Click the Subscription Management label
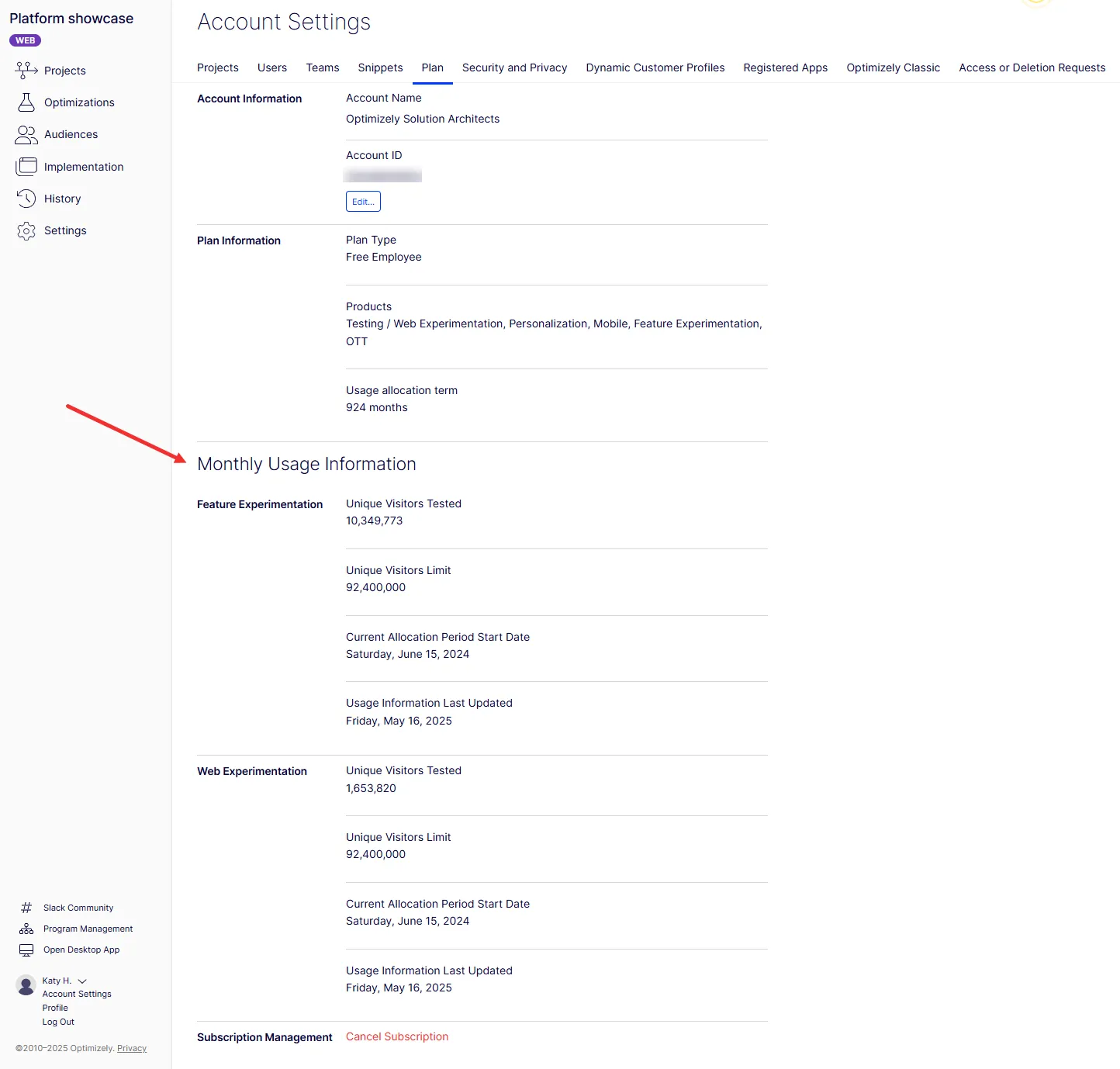The height and width of the screenshot is (1069, 1120). (x=264, y=1037)
